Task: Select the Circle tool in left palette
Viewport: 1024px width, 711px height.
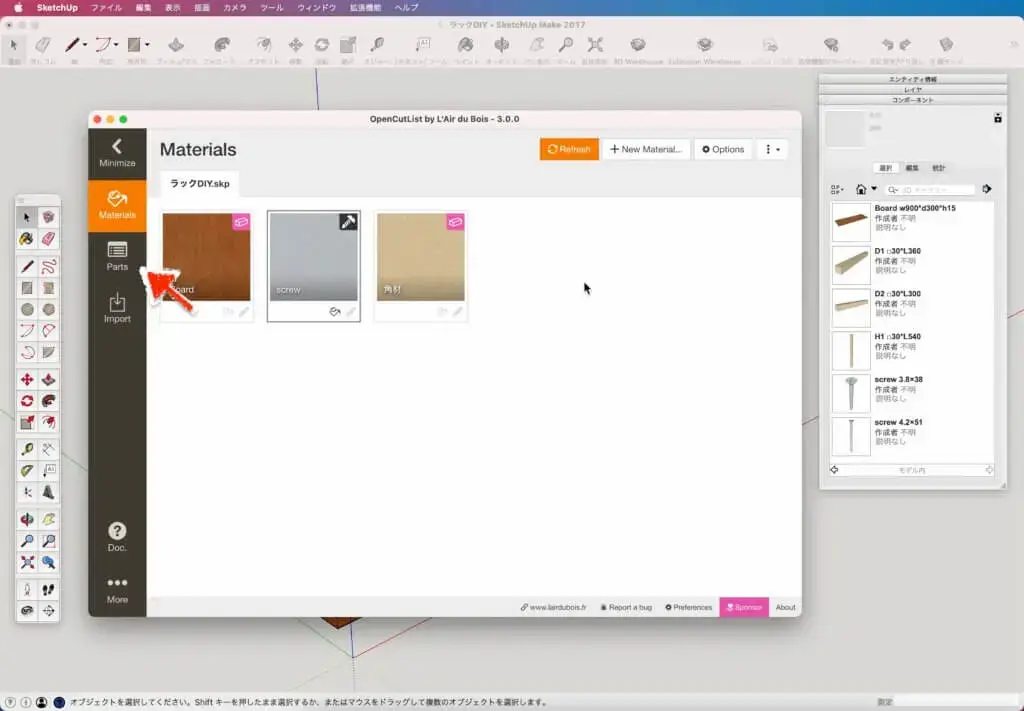Action: pos(27,309)
